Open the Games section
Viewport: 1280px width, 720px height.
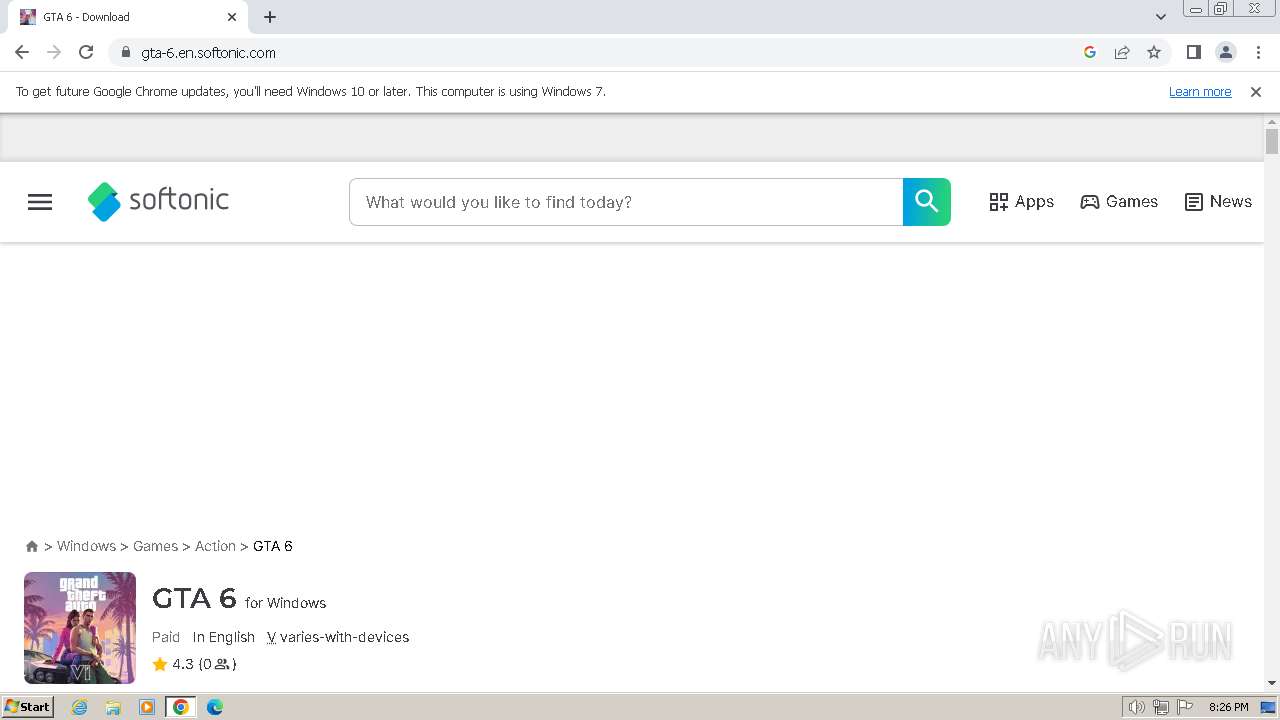point(1119,202)
